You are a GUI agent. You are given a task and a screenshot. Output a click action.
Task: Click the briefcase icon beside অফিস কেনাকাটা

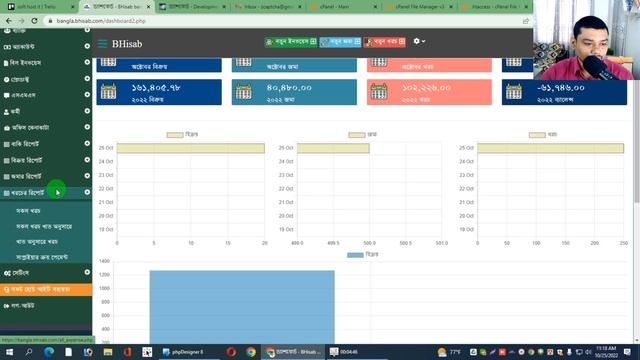point(7,128)
